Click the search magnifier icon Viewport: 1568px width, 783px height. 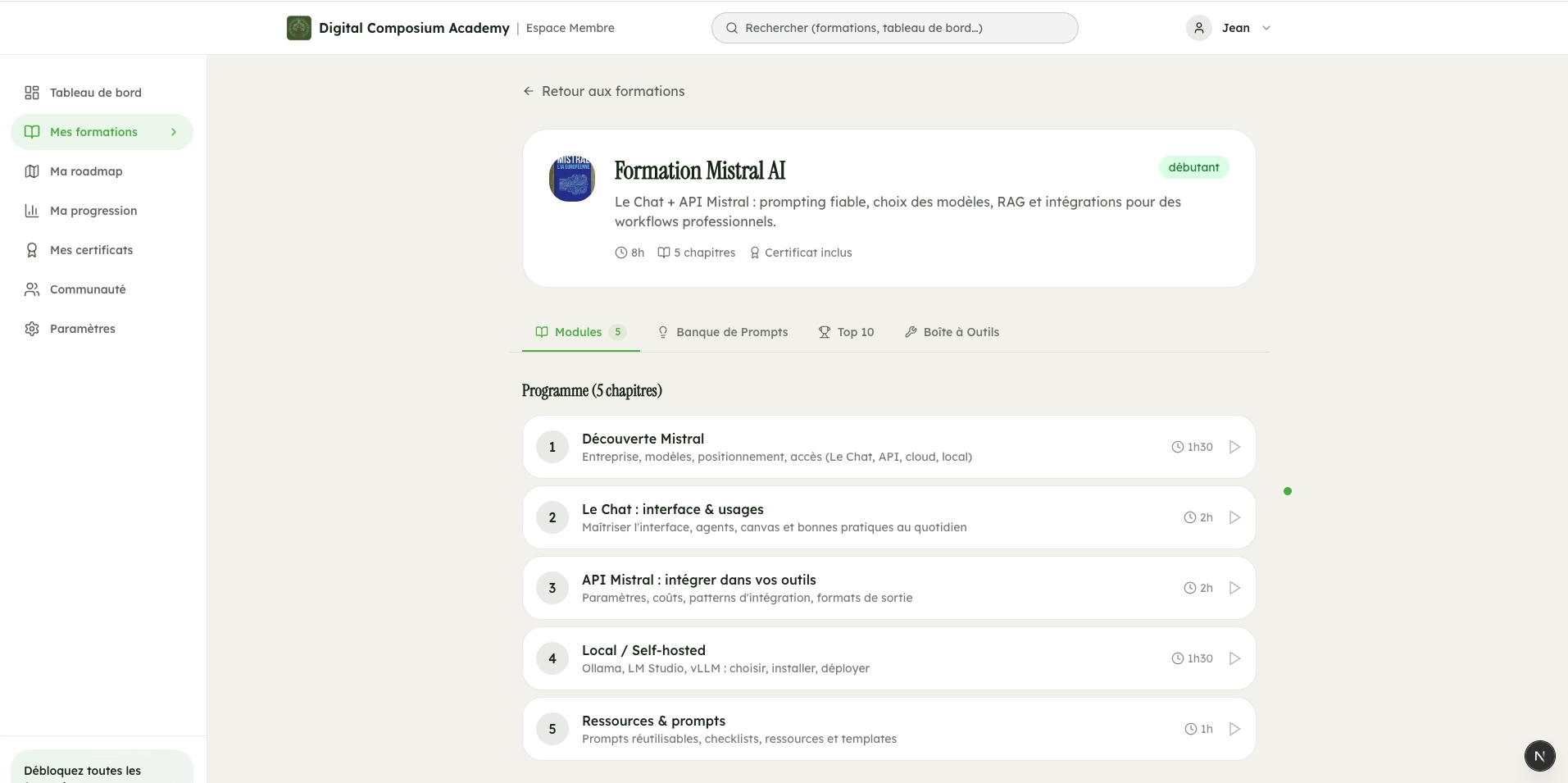731,27
